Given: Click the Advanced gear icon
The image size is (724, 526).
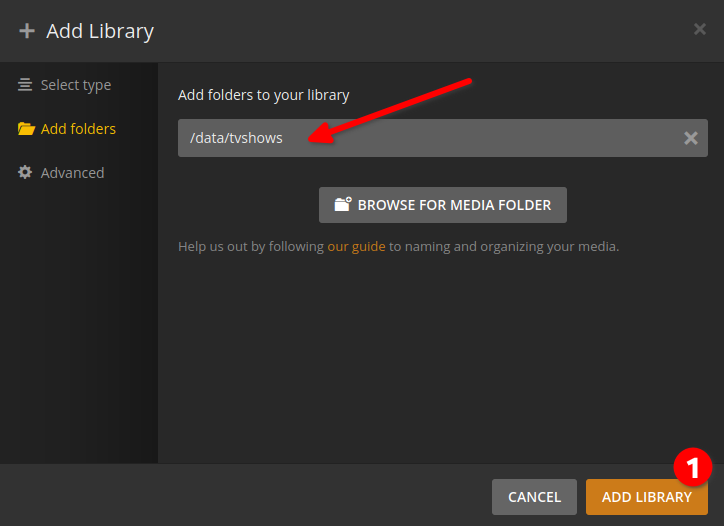Looking at the screenshot, I should 25,172.
